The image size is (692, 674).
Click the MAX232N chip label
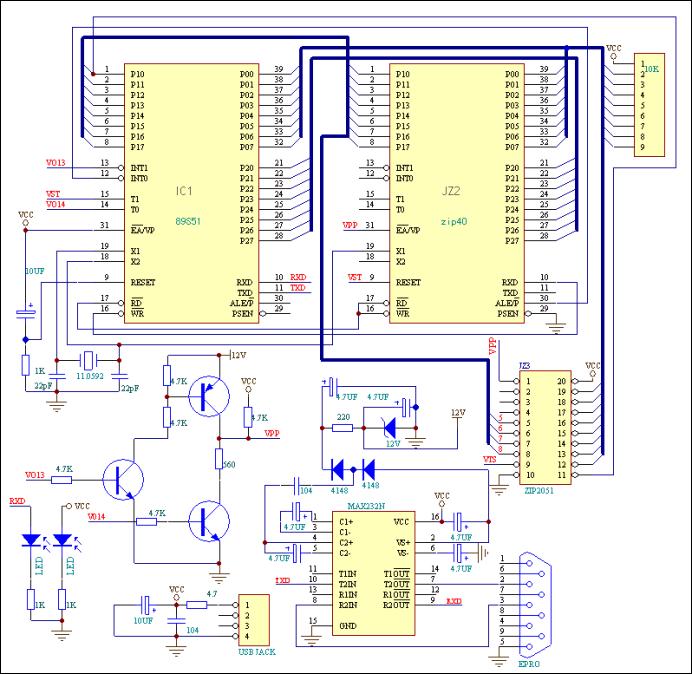coord(366,506)
